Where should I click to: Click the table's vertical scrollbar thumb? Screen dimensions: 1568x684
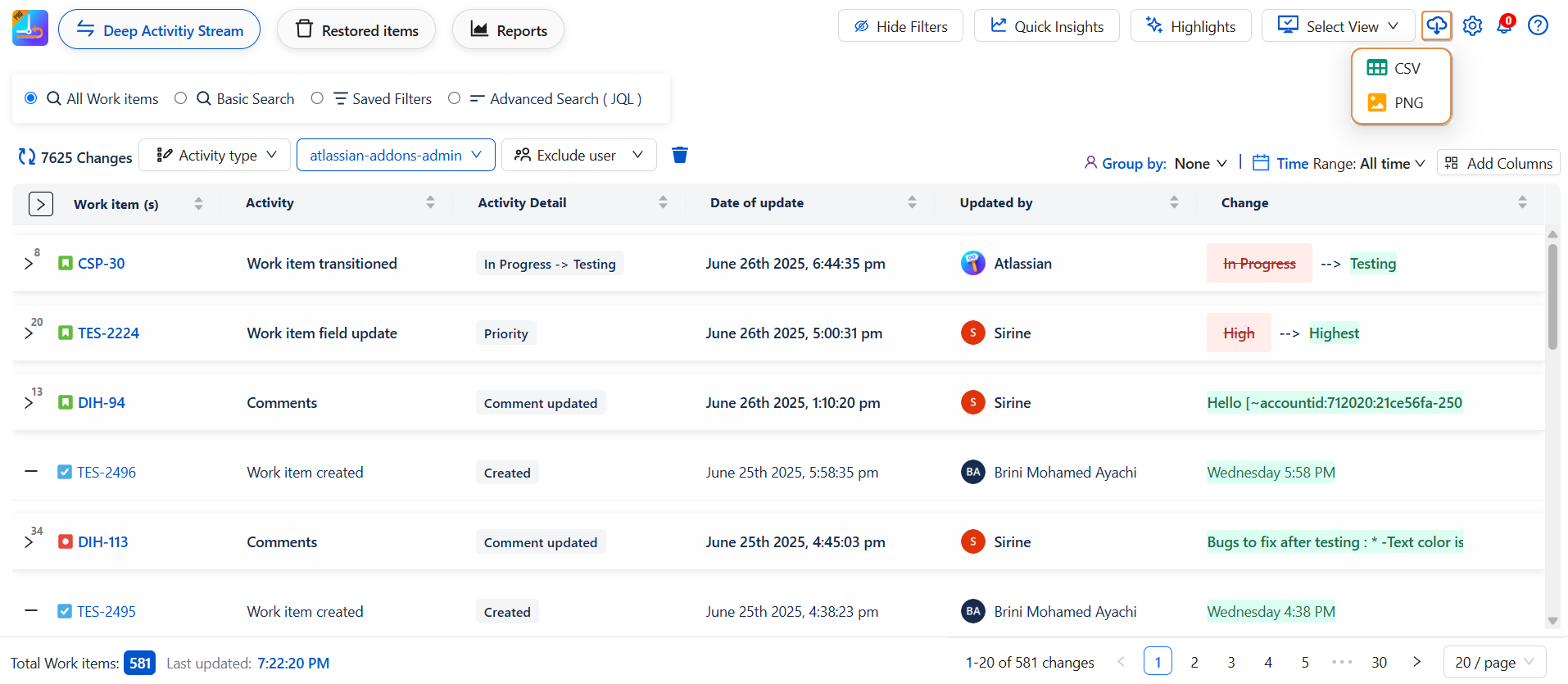[x=1552, y=297]
